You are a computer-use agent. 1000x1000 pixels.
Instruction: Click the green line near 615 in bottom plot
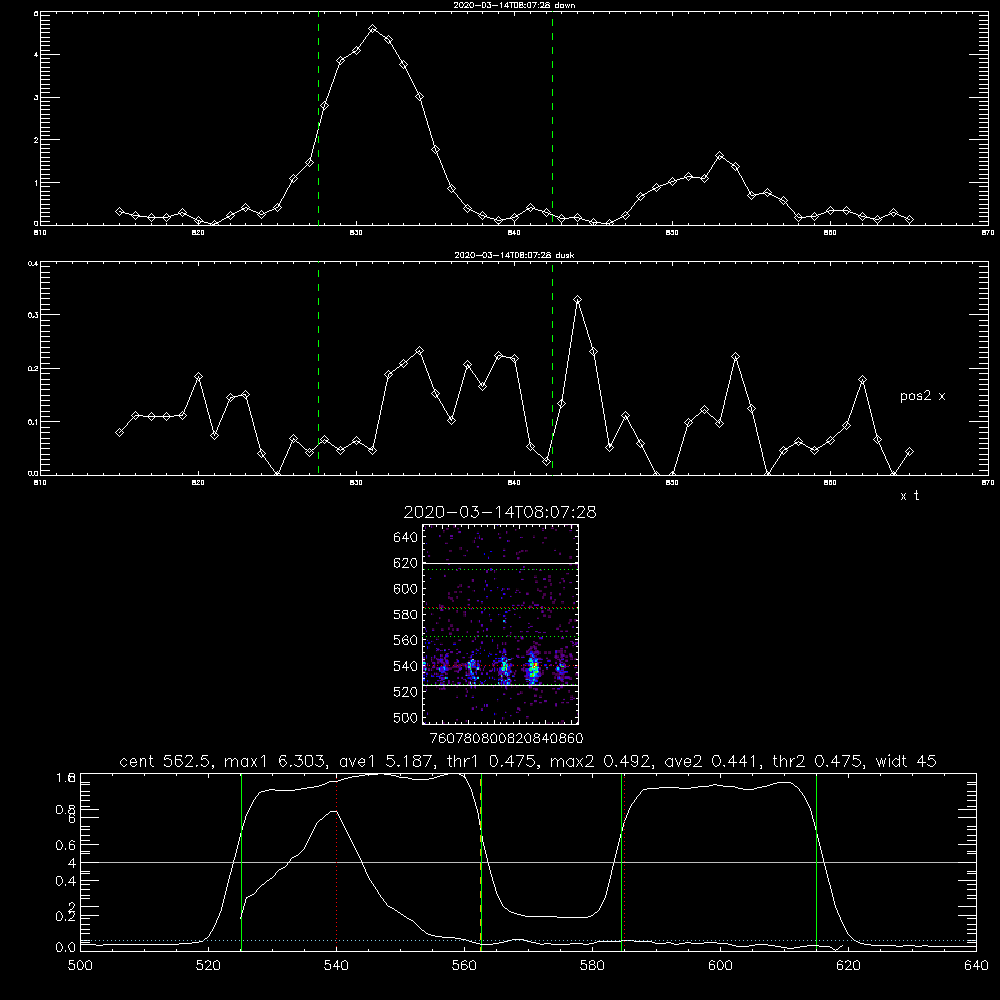click(x=816, y=862)
